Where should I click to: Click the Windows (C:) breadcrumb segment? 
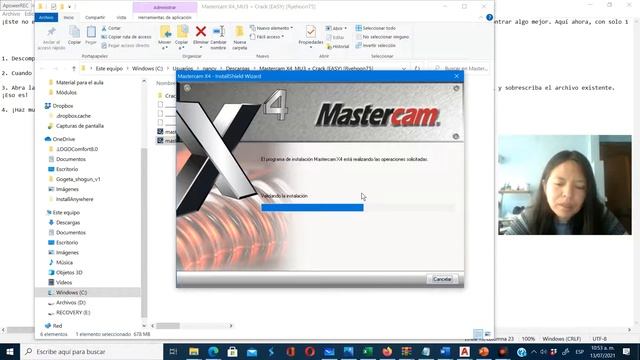pos(147,69)
